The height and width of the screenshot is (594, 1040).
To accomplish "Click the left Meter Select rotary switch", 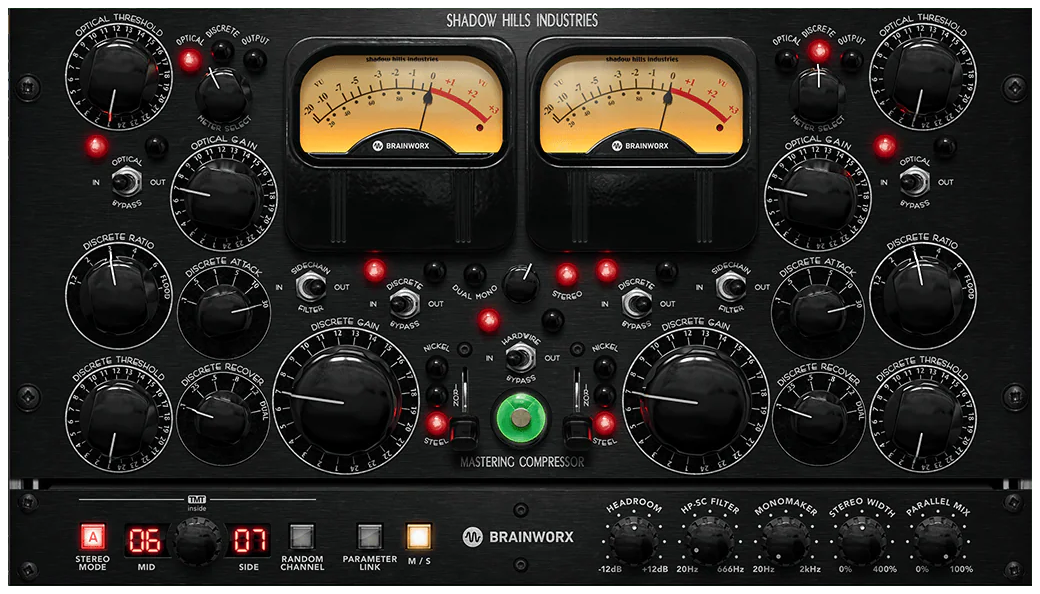I will 222,95.
